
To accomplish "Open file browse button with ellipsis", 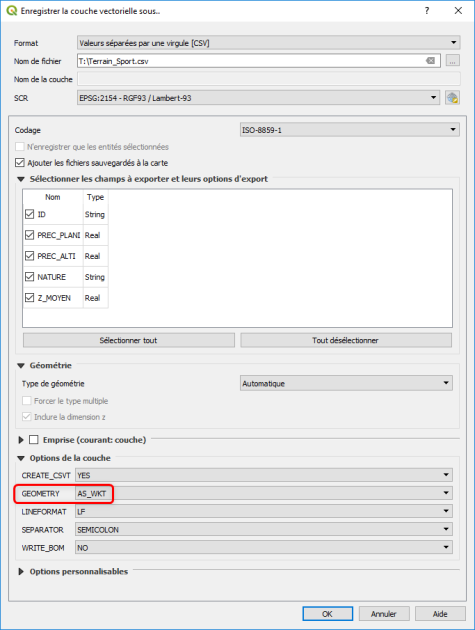I will pyautogui.click(x=452, y=61).
